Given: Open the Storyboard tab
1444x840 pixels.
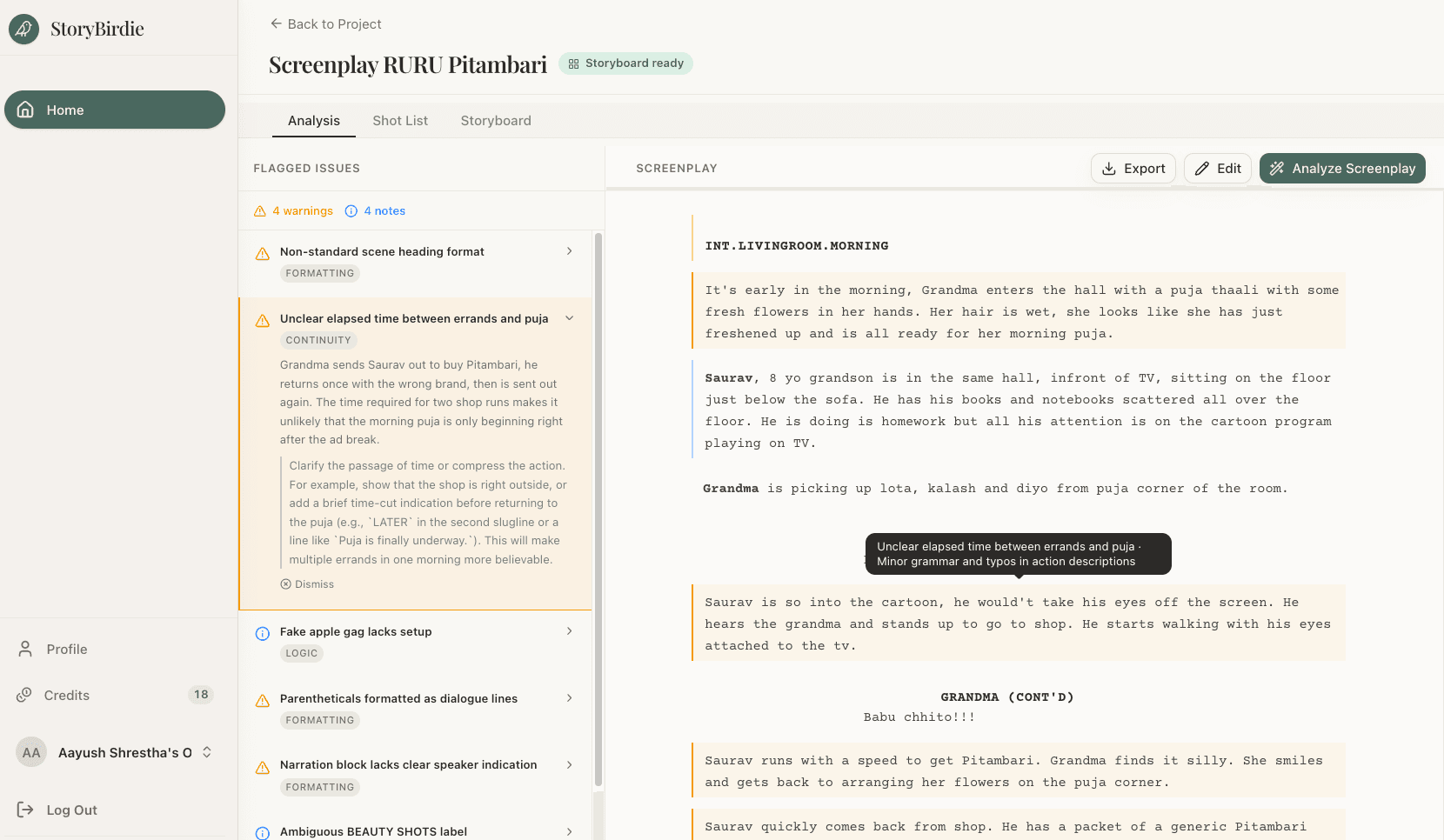Looking at the screenshot, I should 496,120.
